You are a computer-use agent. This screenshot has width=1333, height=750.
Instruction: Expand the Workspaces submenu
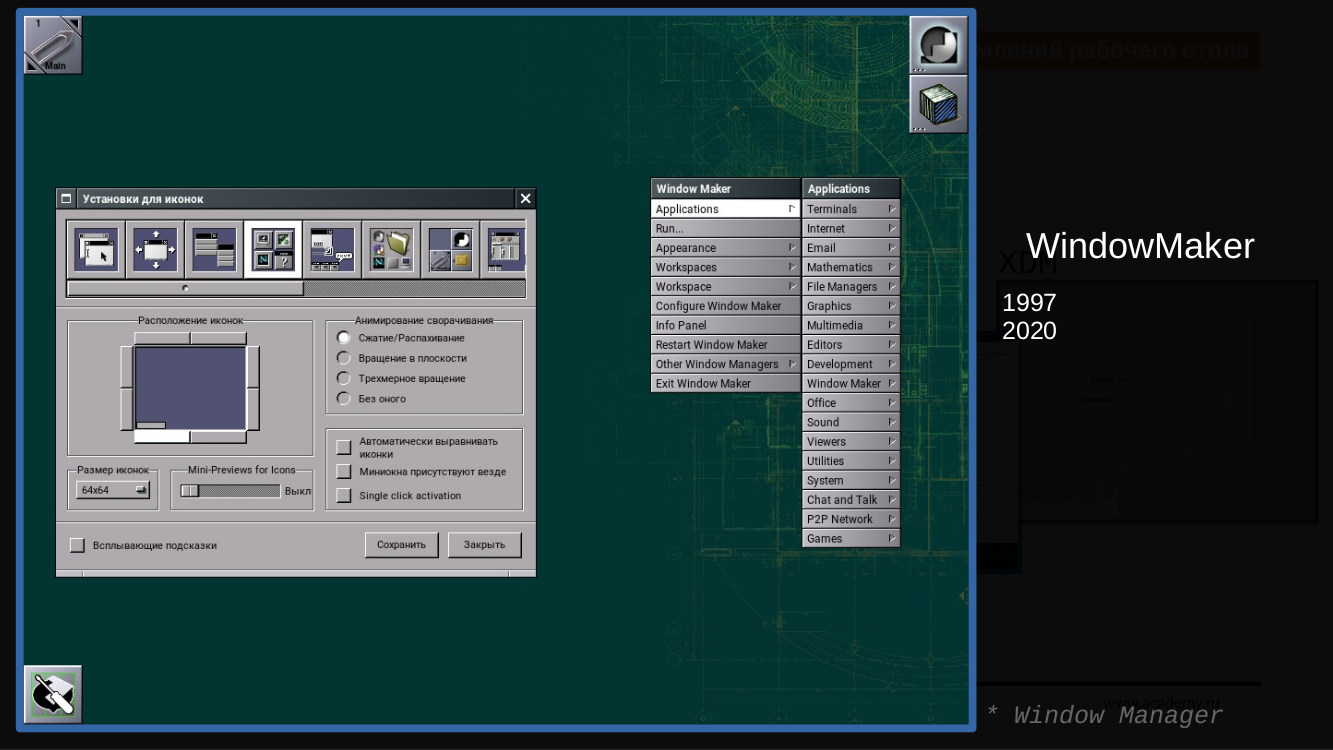pos(726,267)
